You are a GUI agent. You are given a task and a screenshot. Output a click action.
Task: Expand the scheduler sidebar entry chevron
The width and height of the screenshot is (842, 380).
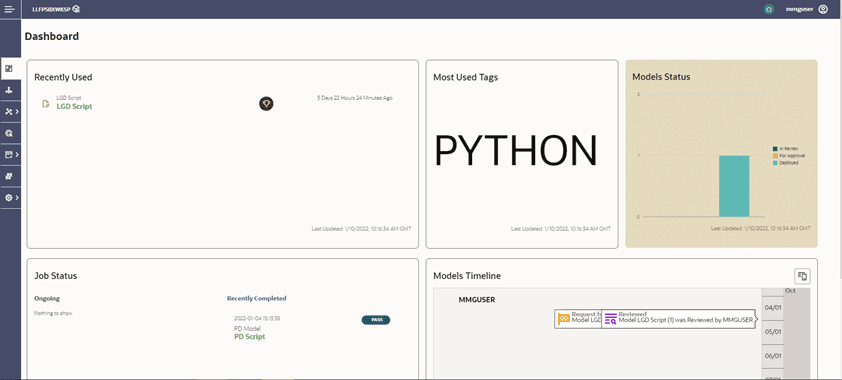(x=17, y=155)
